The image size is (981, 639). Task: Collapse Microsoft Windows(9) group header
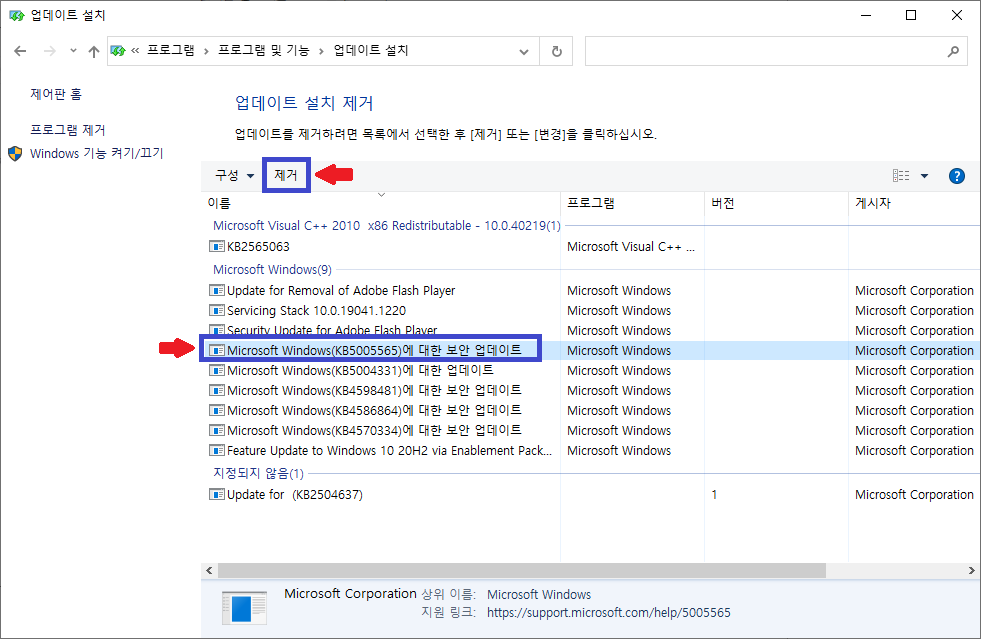point(272,269)
